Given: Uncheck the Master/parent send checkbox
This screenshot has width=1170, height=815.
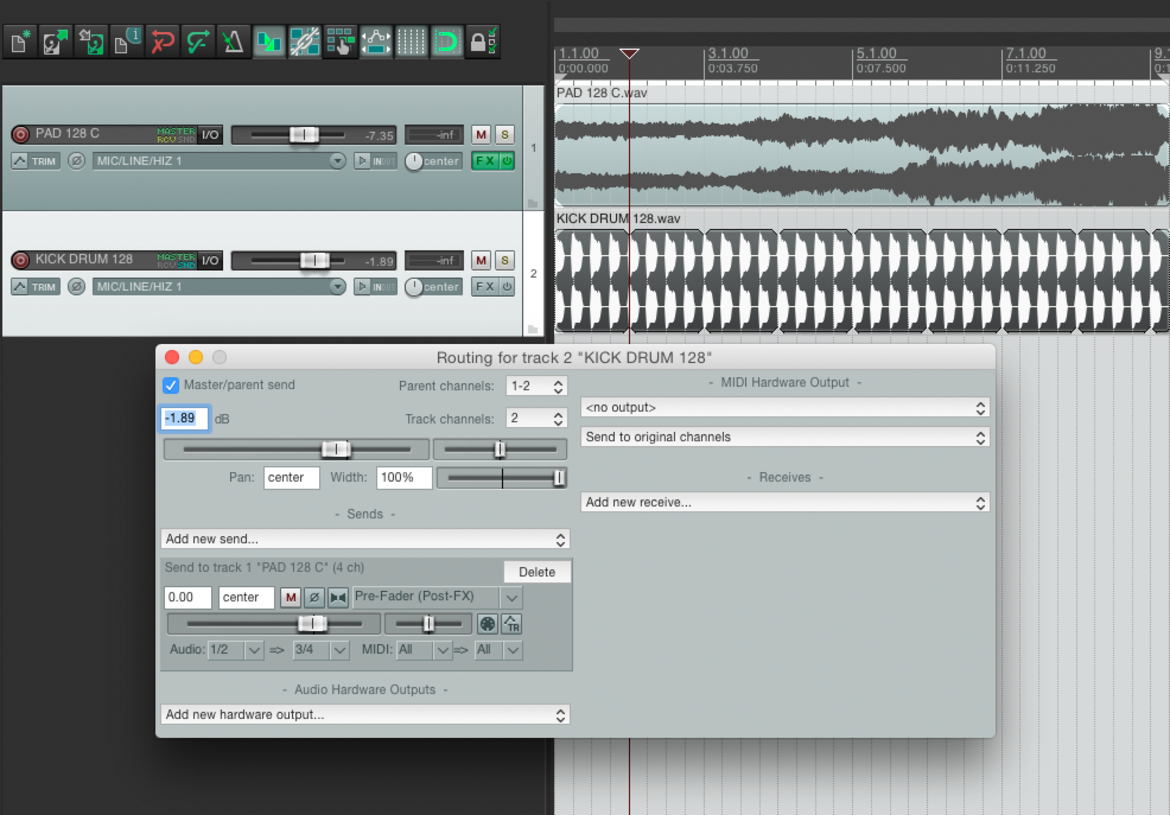Looking at the screenshot, I should click(171, 385).
